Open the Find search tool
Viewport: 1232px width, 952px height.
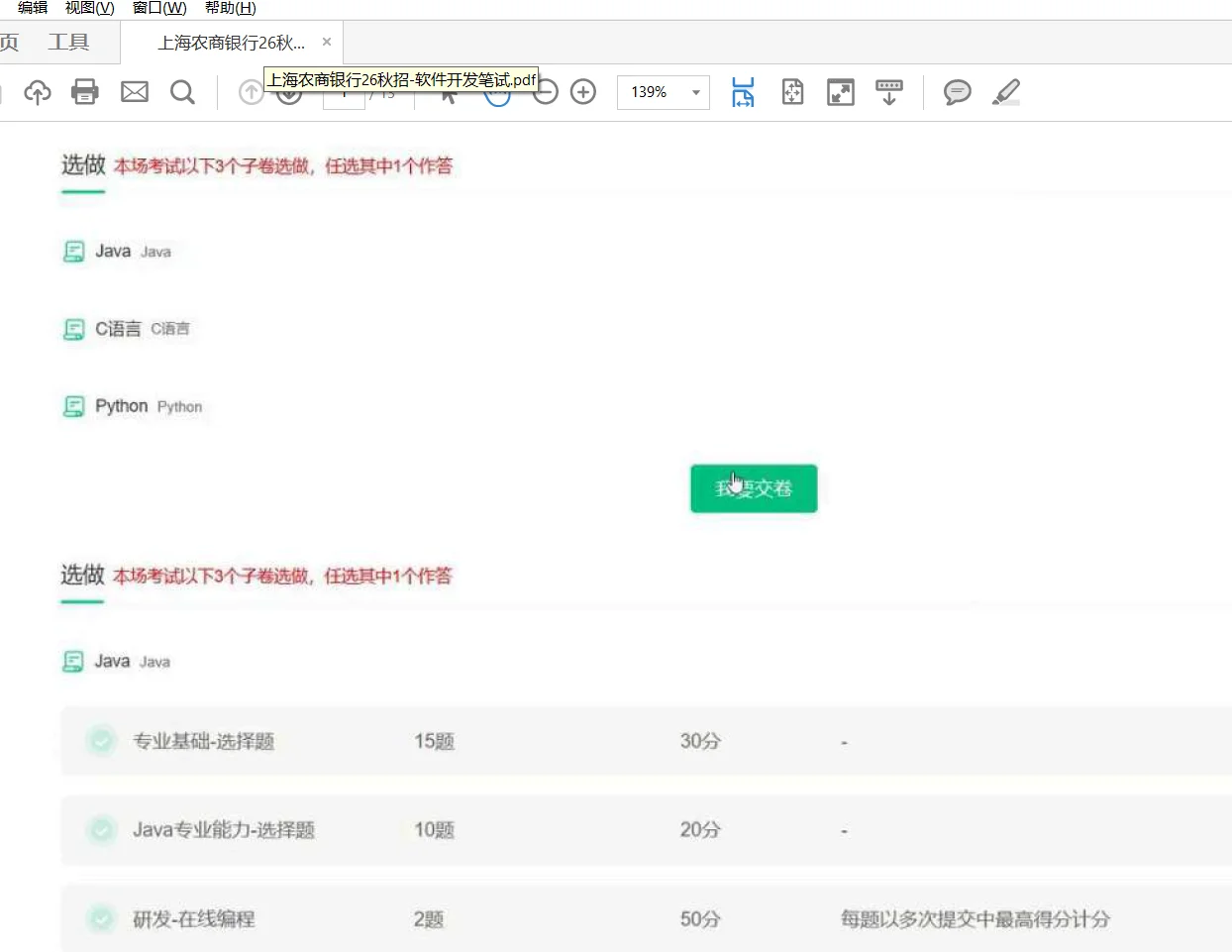click(x=182, y=91)
